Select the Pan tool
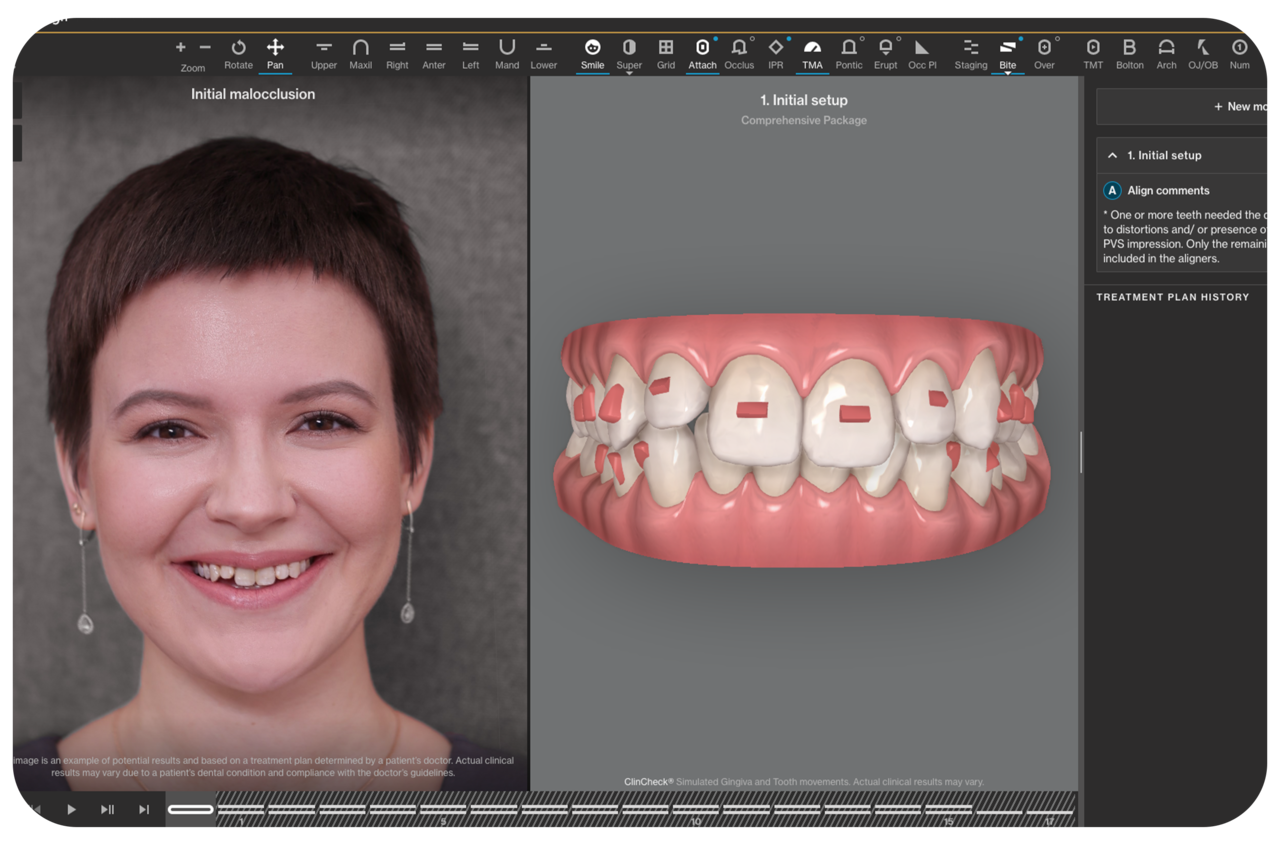 [x=275, y=48]
